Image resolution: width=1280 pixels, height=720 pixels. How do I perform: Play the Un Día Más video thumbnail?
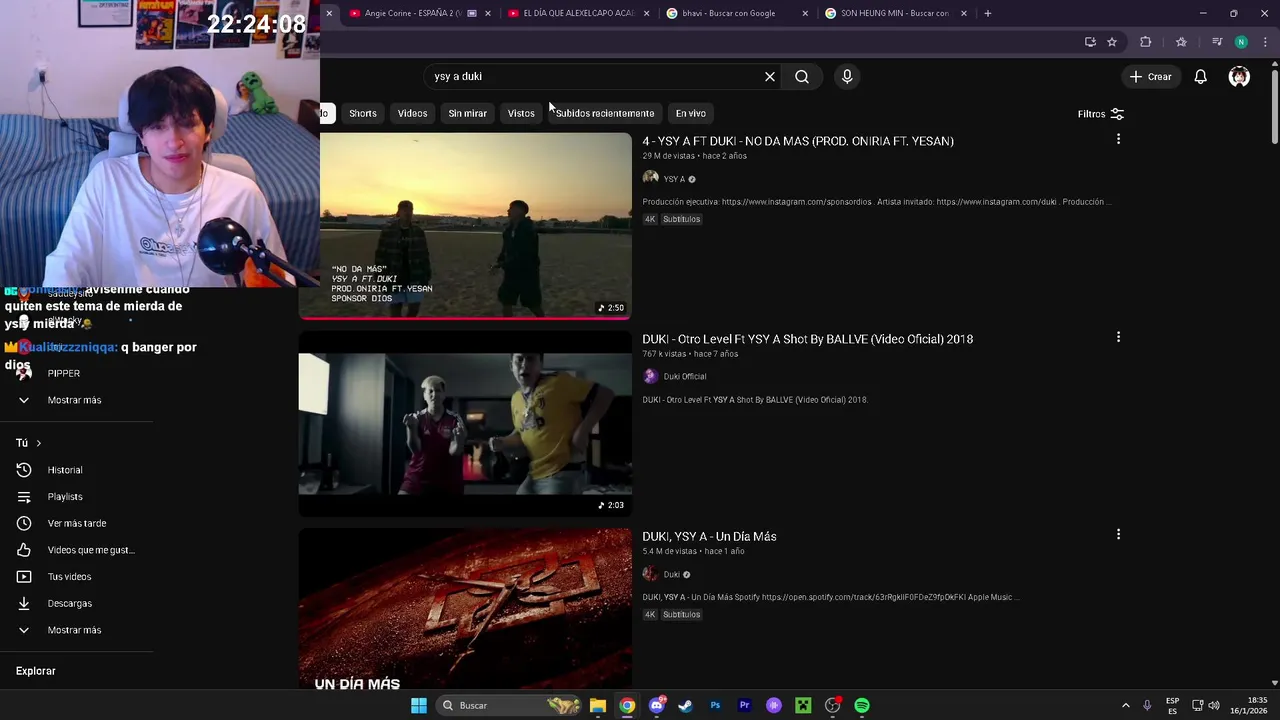[x=465, y=609]
